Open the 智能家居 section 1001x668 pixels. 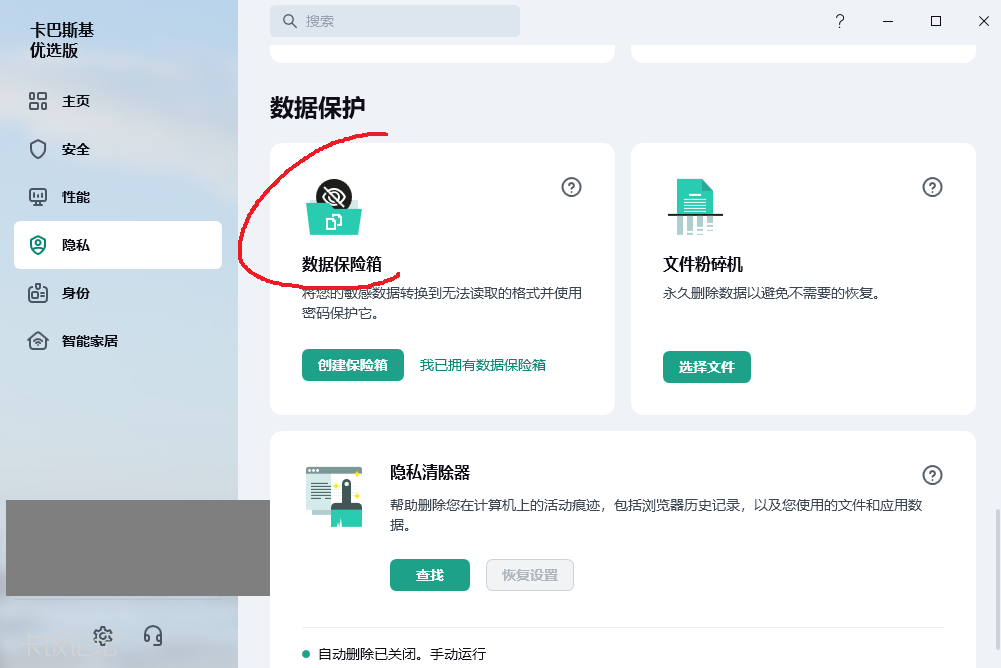coord(89,341)
